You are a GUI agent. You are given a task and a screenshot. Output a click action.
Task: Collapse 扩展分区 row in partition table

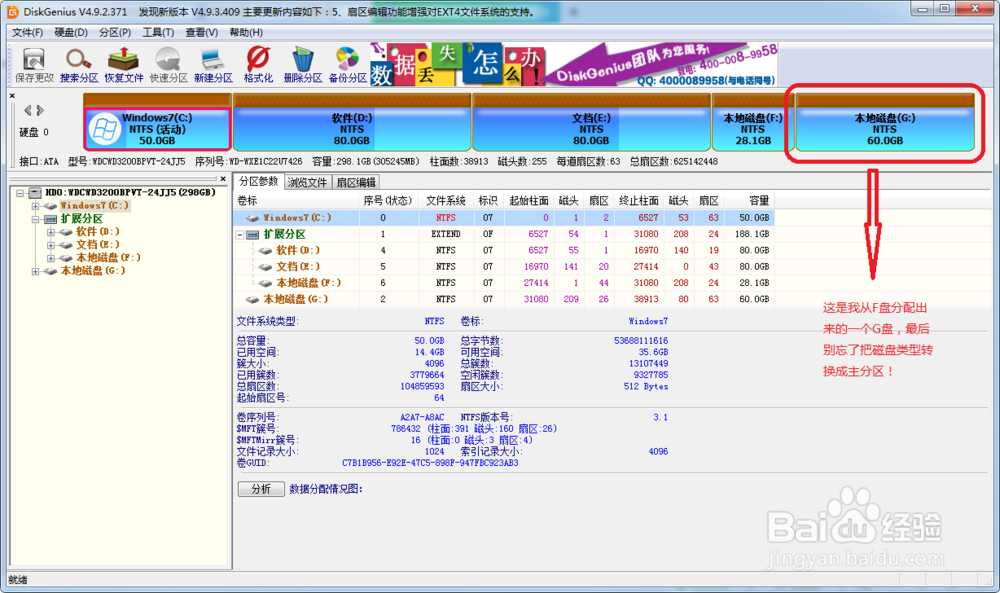[x=240, y=235]
